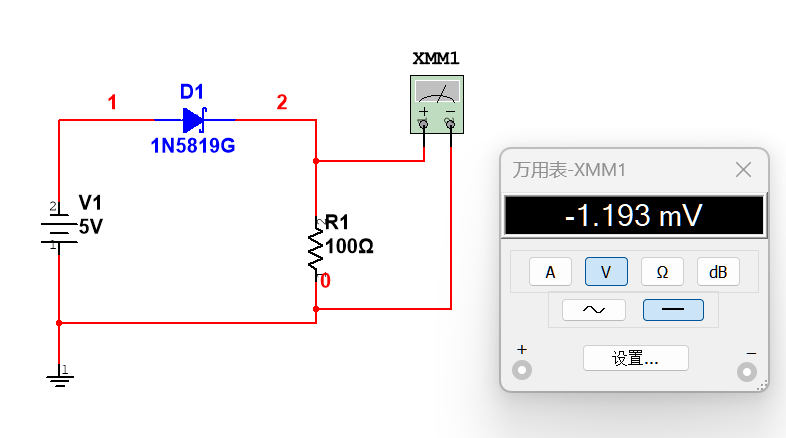Select the ground symbol
The height and width of the screenshot is (438, 786).
60,376
